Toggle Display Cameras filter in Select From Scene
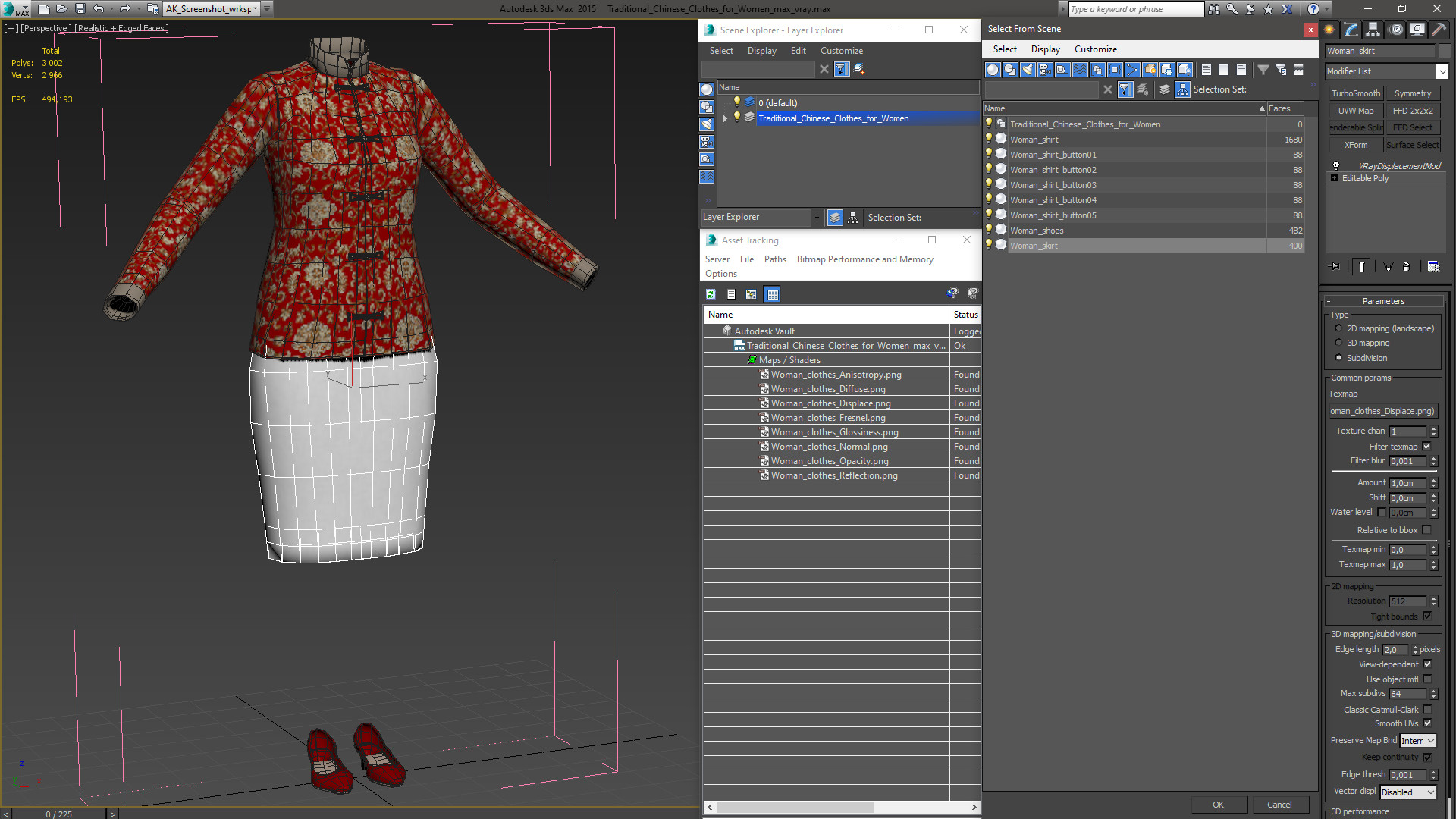Image resolution: width=1456 pixels, height=819 pixels. [1045, 70]
